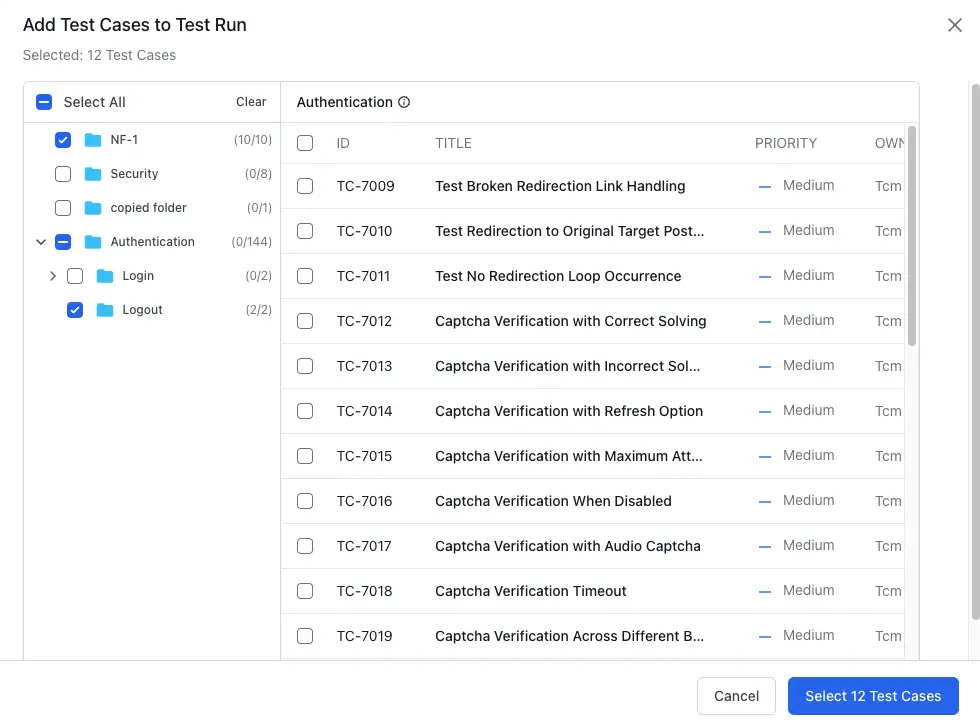This screenshot has height=726, width=980.
Task: Uncheck the Logout folder checkbox
Action: [x=75, y=310]
